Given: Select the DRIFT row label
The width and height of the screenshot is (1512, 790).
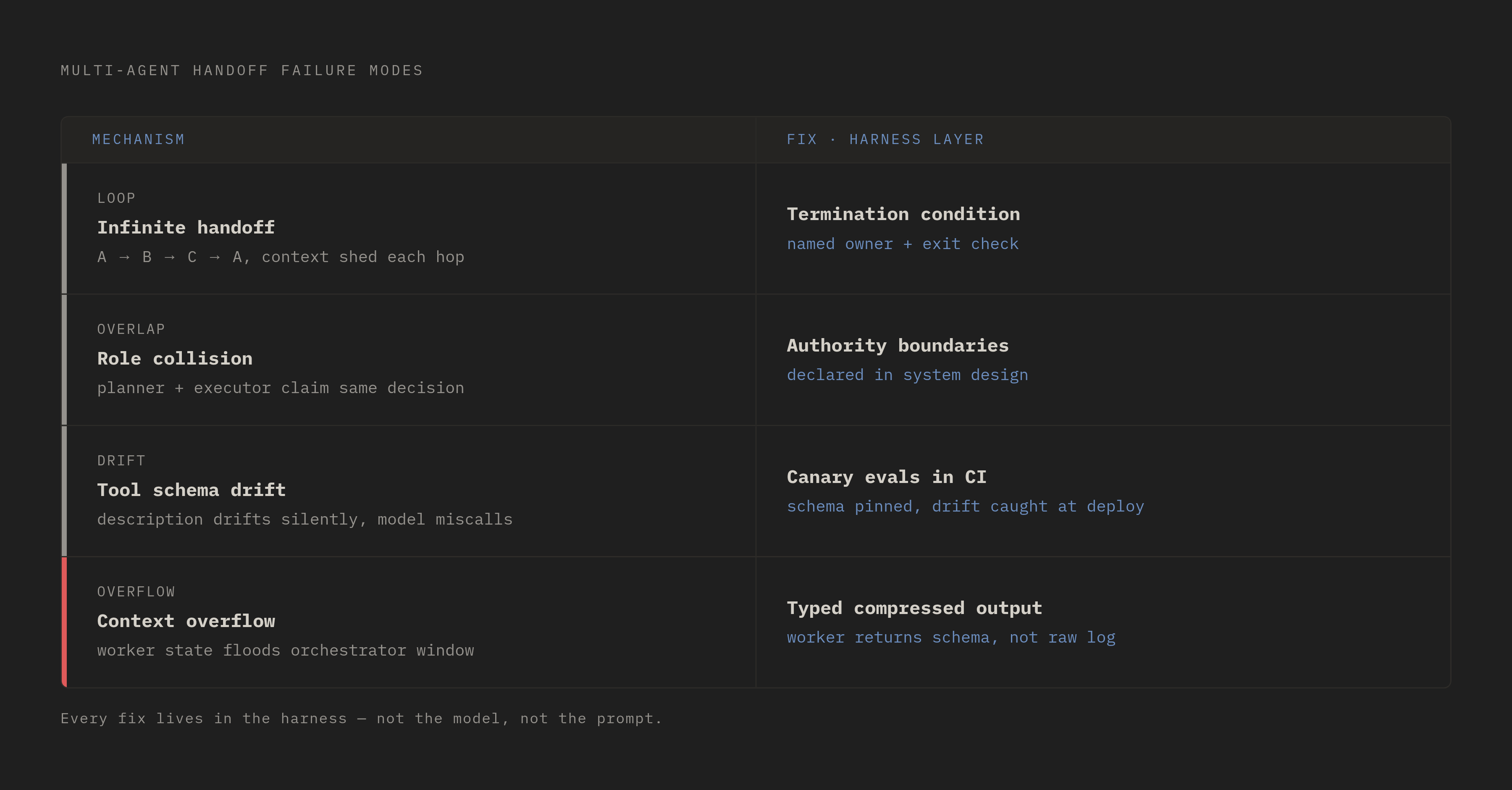Looking at the screenshot, I should pos(121,461).
